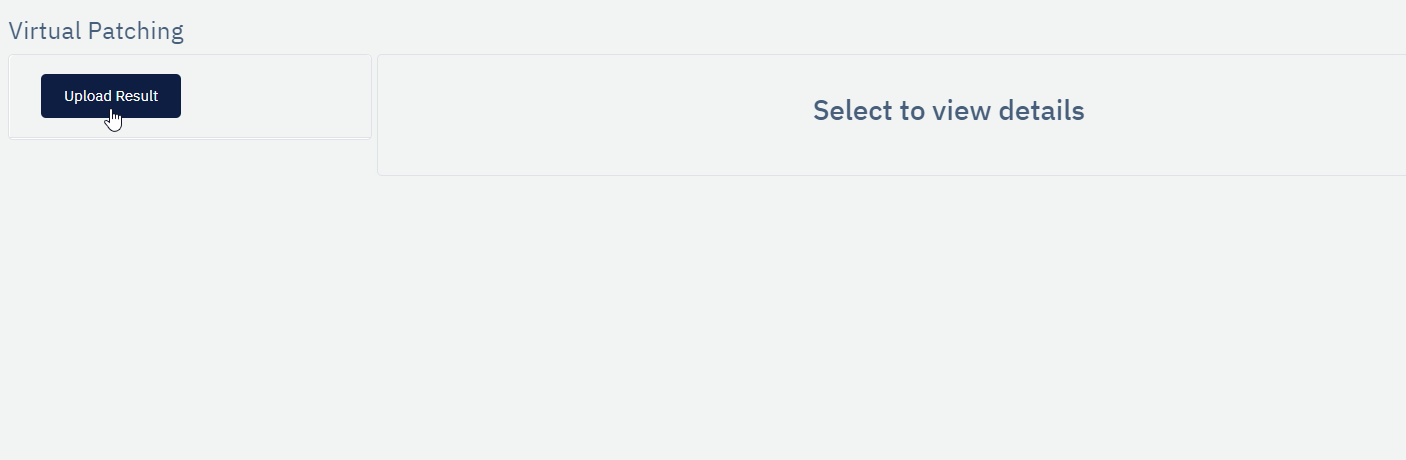Click the word 'Virtual' in the page title
This screenshot has width=1406, height=460.
pyautogui.click(x=45, y=31)
